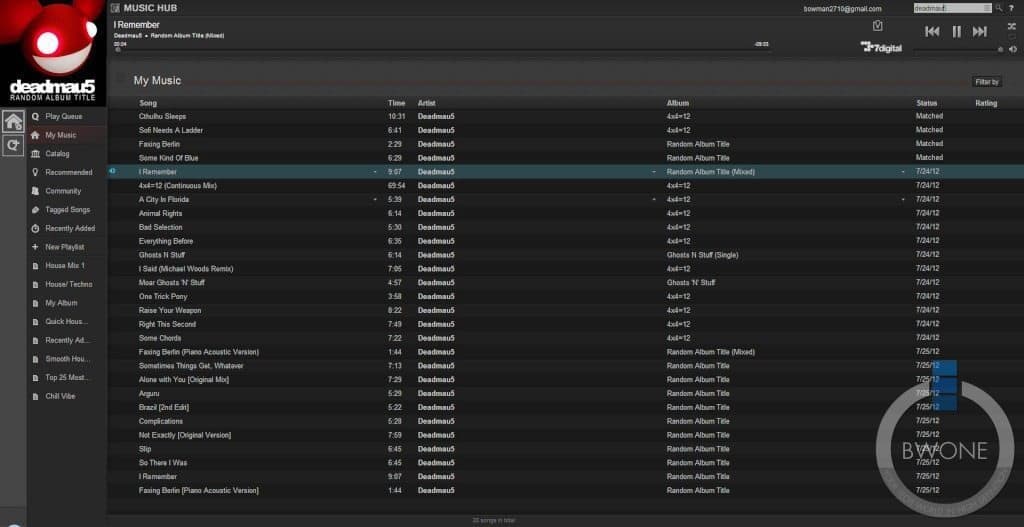Select song Some Kind Of Blue
Screen dimensions: 1024x527
pyautogui.click(x=168, y=158)
